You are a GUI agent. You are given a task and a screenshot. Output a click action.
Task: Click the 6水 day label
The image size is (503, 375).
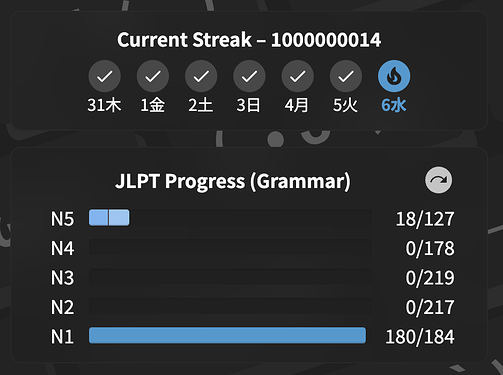coord(394,105)
